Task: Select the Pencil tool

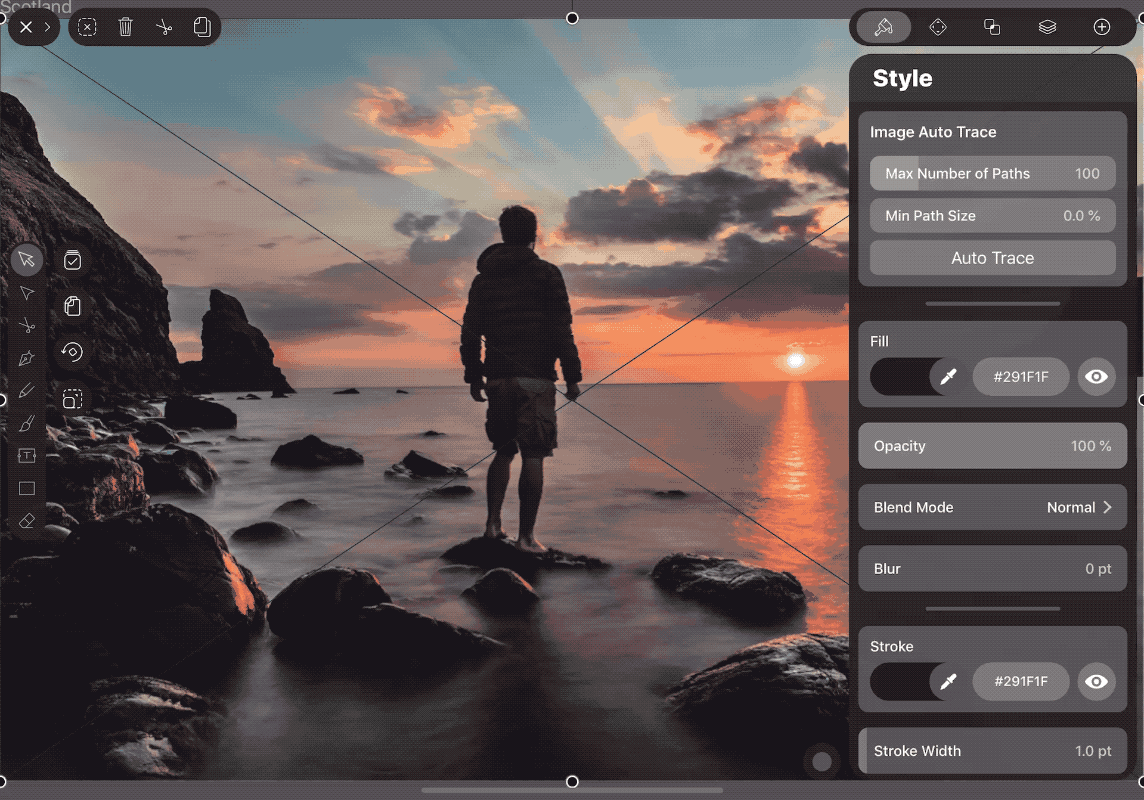Action: (27, 391)
